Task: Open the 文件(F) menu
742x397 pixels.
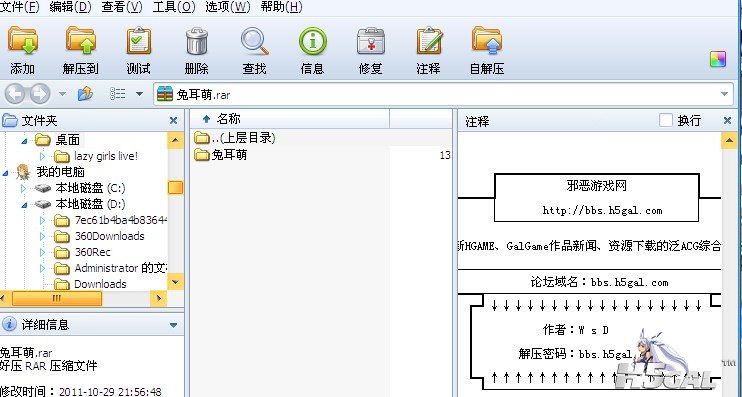Action: pyautogui.click(x=20, y=7)
